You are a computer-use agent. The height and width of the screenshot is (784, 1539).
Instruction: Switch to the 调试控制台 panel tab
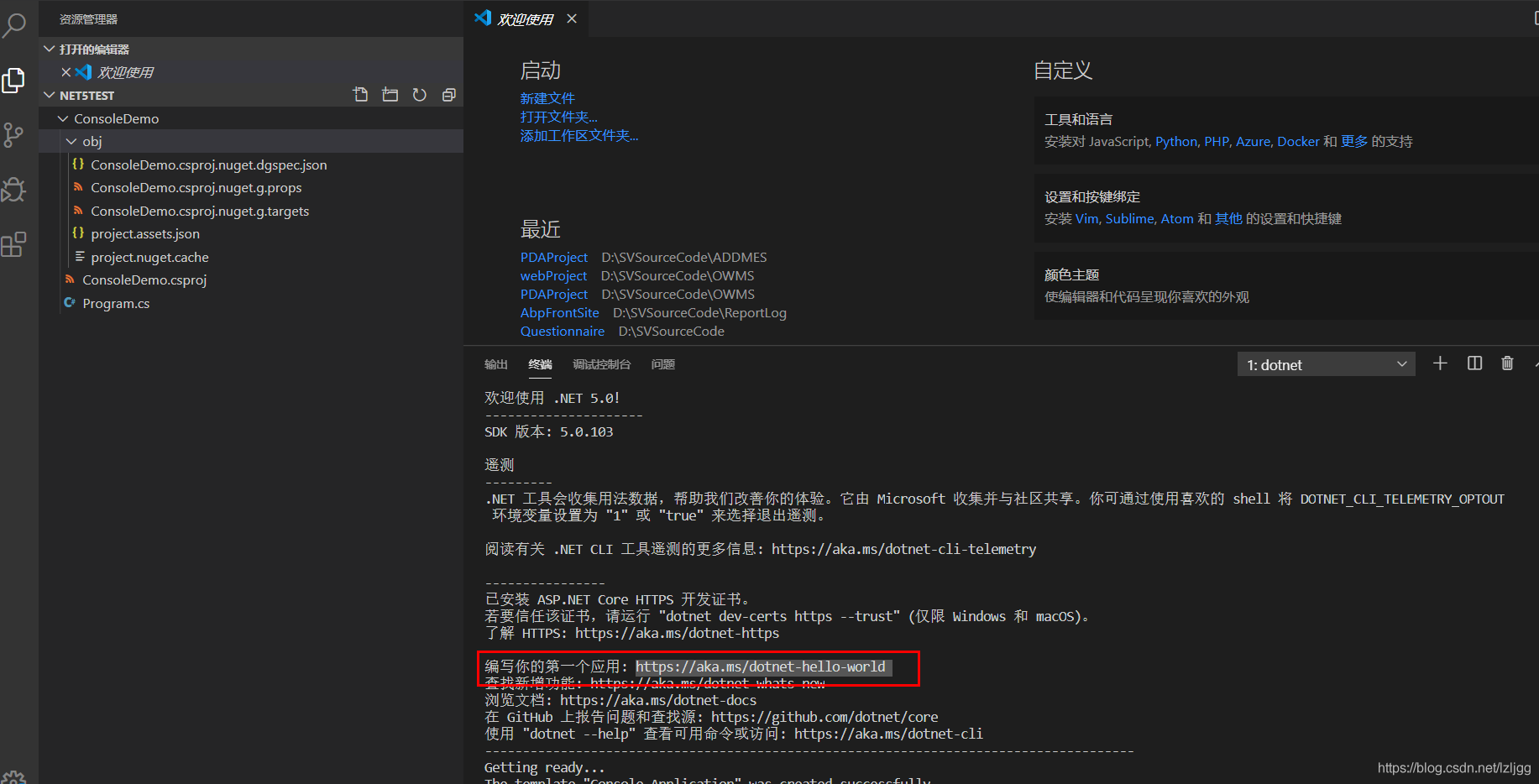click(601, 364)
